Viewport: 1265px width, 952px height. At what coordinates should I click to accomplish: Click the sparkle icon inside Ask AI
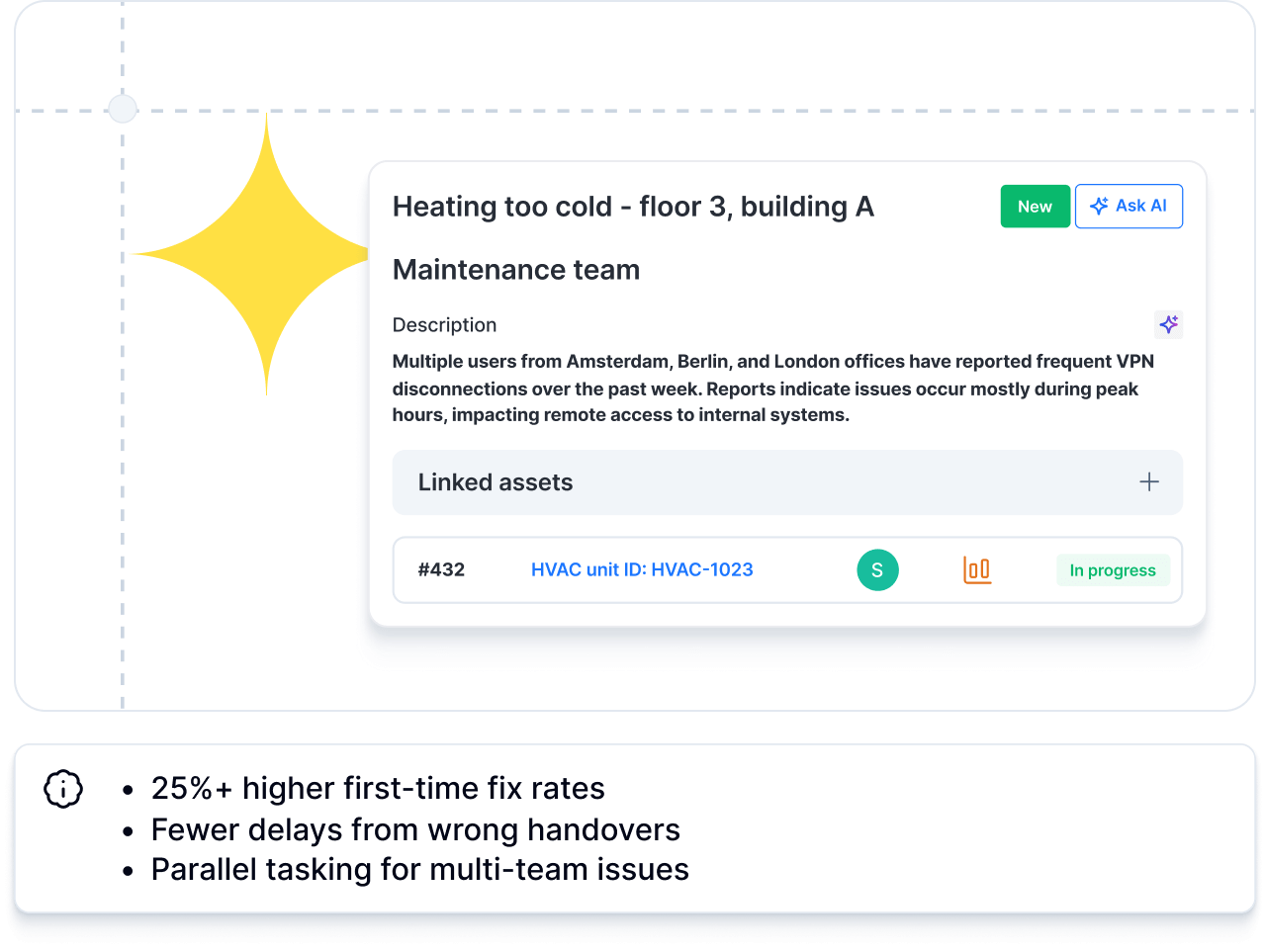click(1098, 206)
